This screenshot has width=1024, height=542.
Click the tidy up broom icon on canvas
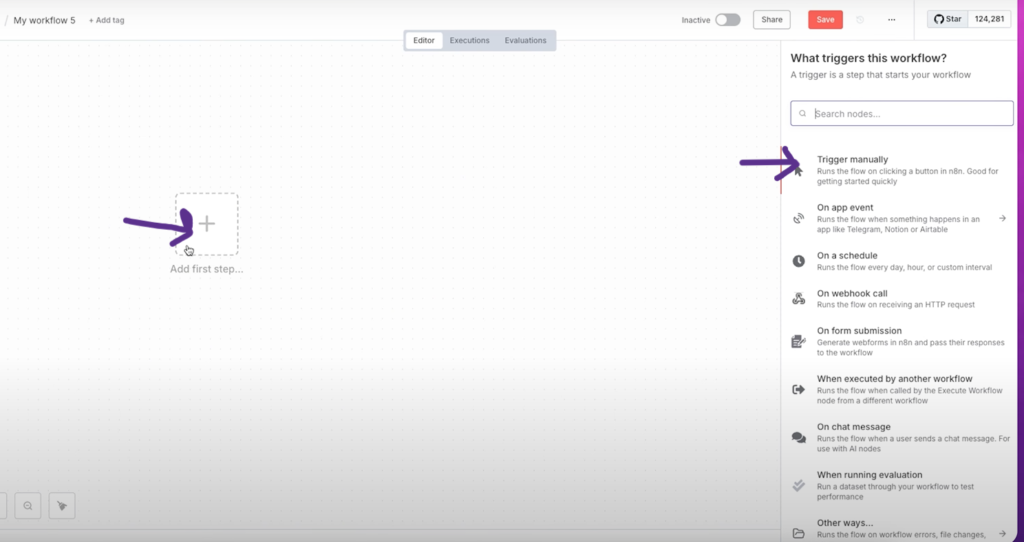click(62, 506)
